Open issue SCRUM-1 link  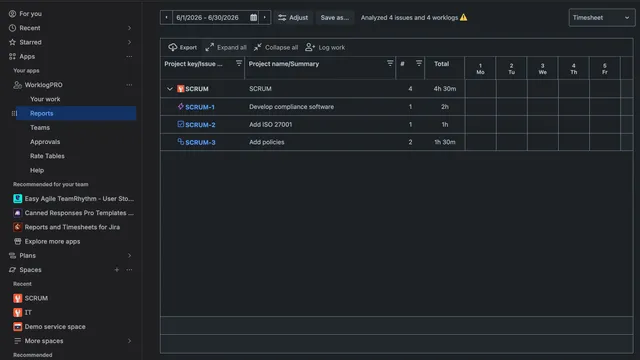click(x=200, y=107)
